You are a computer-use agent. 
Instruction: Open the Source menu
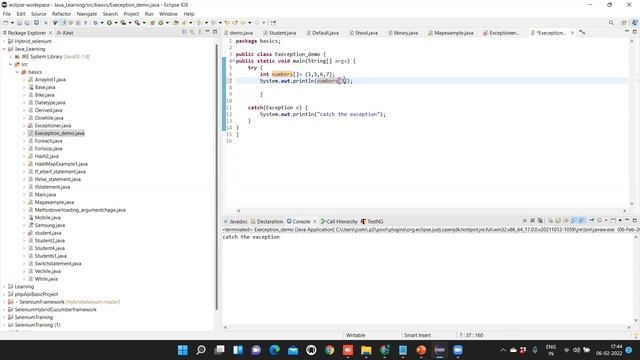pyautogui.click(x=39, y=14)
